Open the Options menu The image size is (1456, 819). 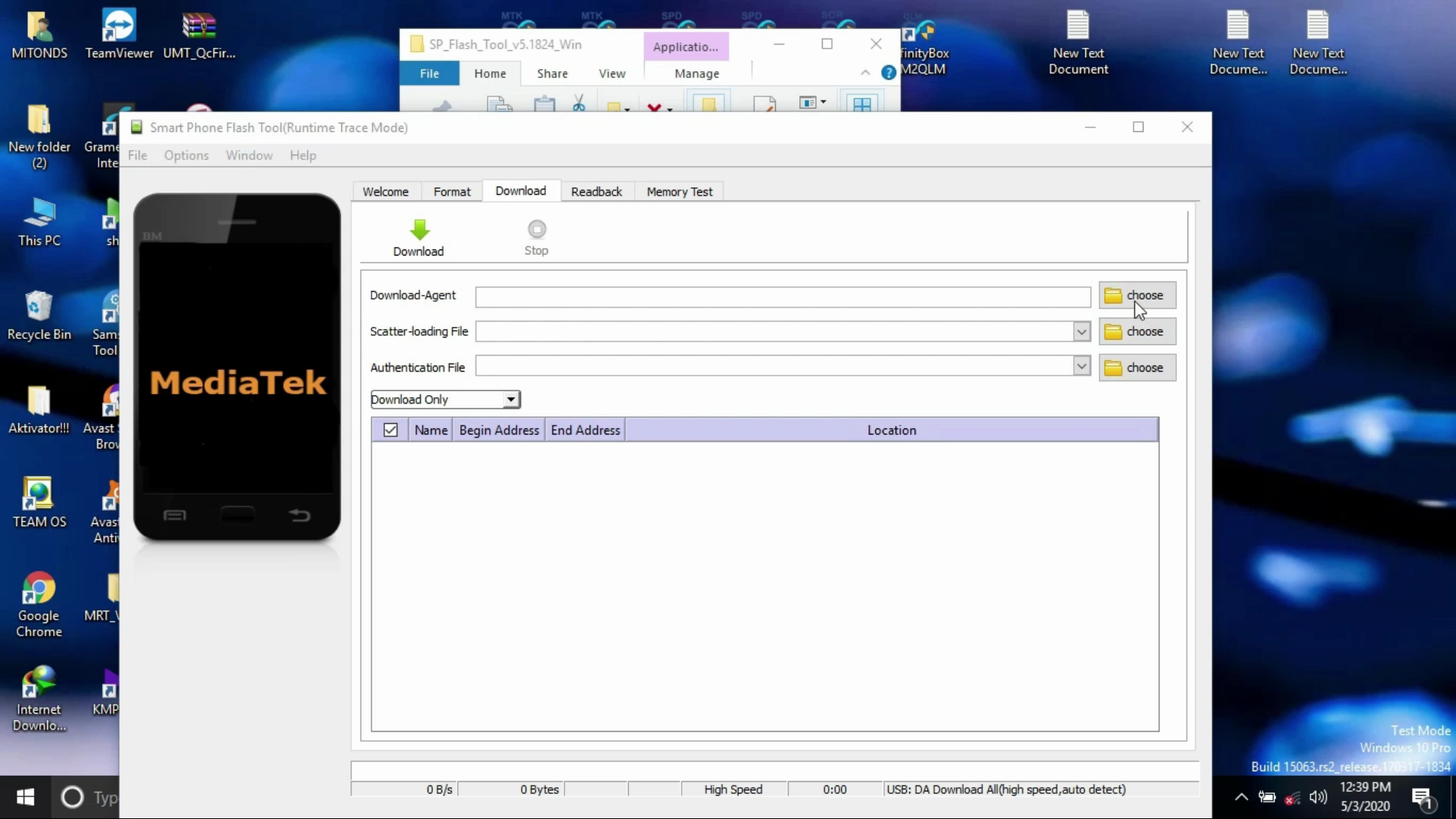tap(186, 155)
